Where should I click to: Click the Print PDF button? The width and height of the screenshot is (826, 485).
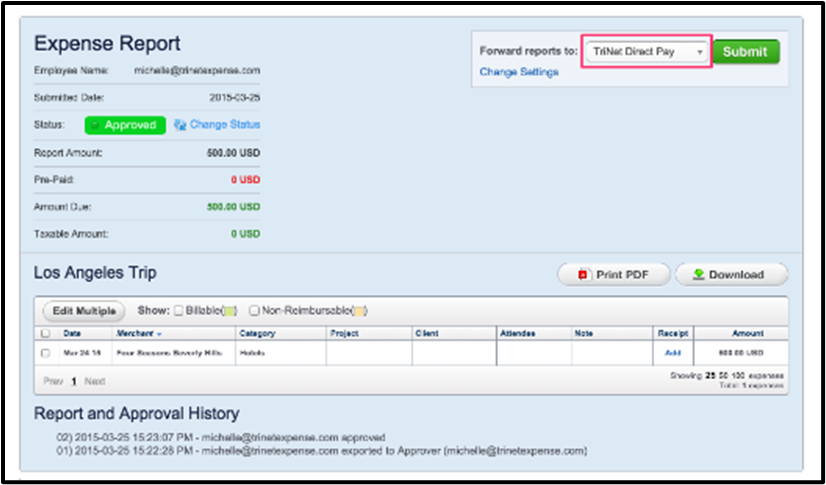(x=614, y=274)
